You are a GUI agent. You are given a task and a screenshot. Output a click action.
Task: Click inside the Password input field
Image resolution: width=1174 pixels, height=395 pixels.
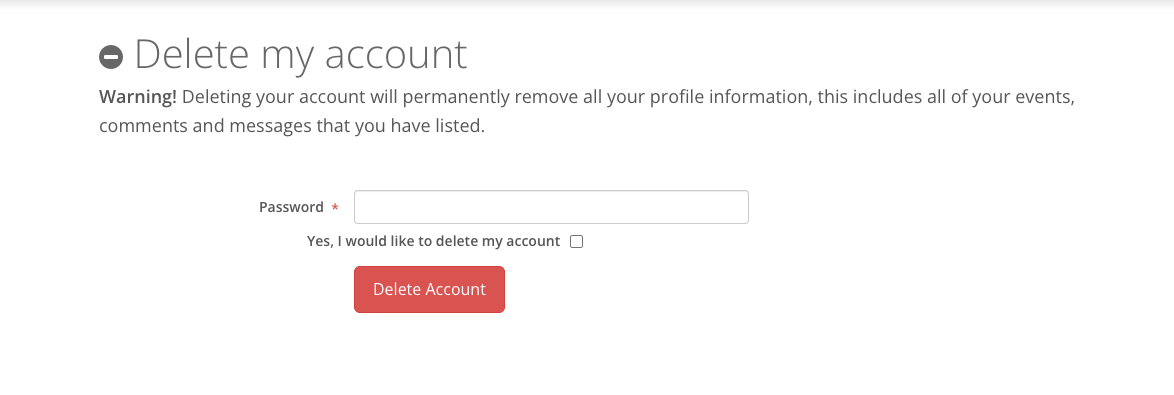coord(551,207)
